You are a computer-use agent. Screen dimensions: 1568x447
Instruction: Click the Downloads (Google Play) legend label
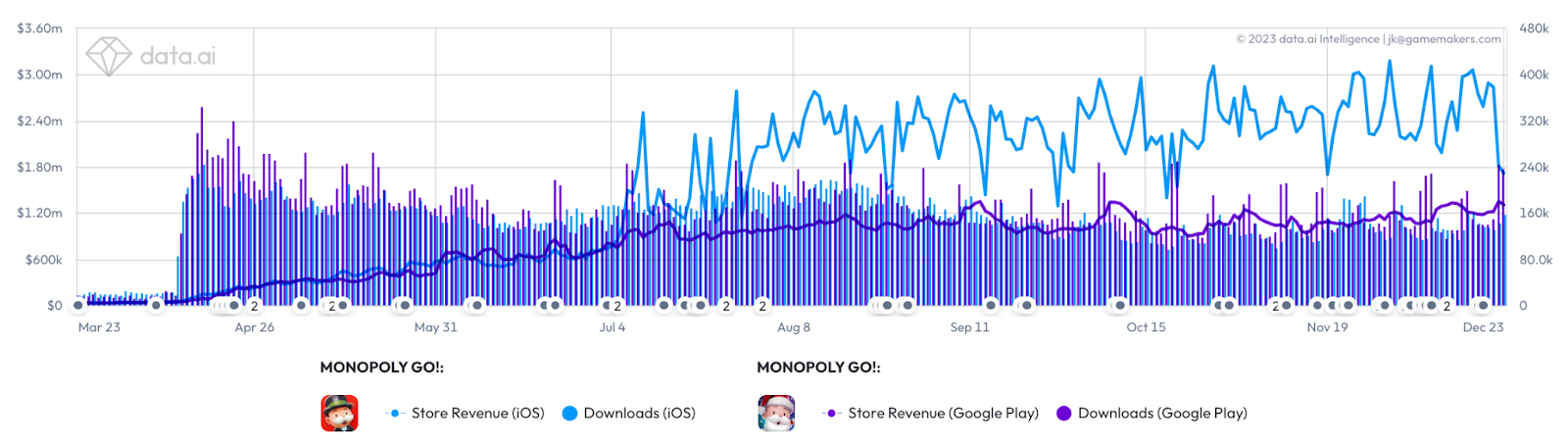click(1163, 414)
